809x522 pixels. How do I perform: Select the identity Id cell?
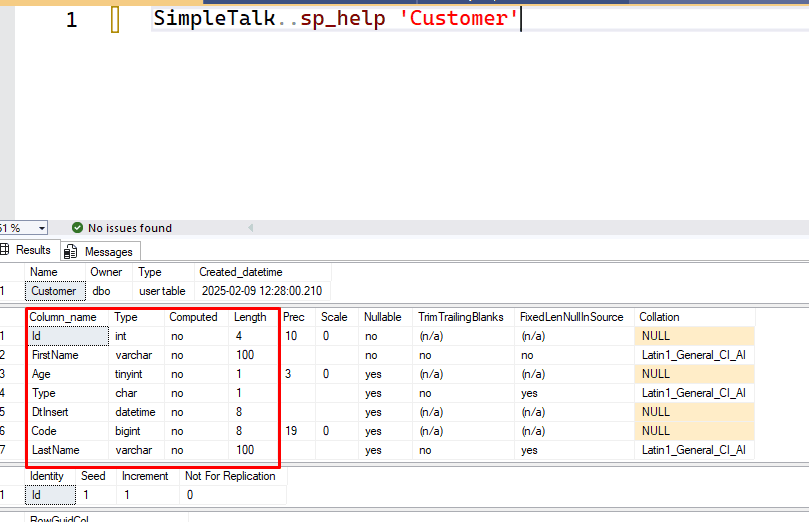pyautogui.click(x=50, y=495)
